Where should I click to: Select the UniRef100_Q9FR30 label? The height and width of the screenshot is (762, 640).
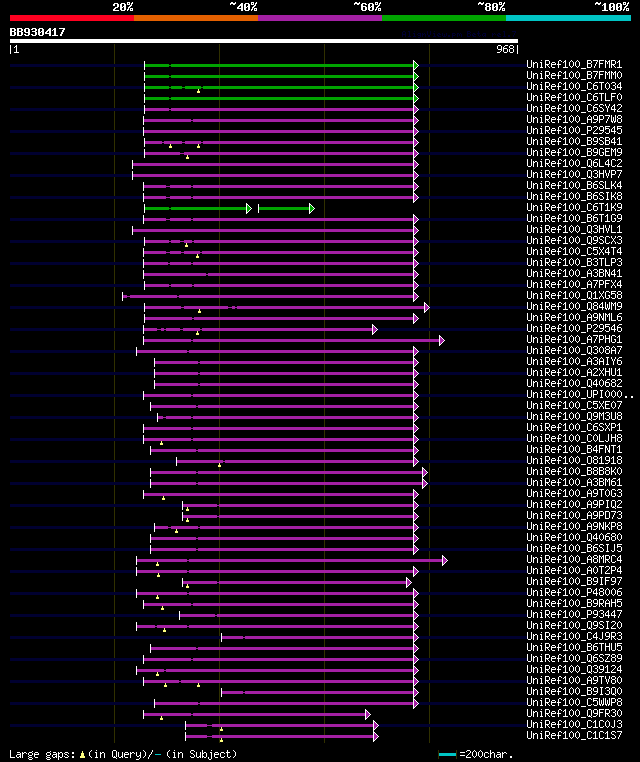(574, 713)
